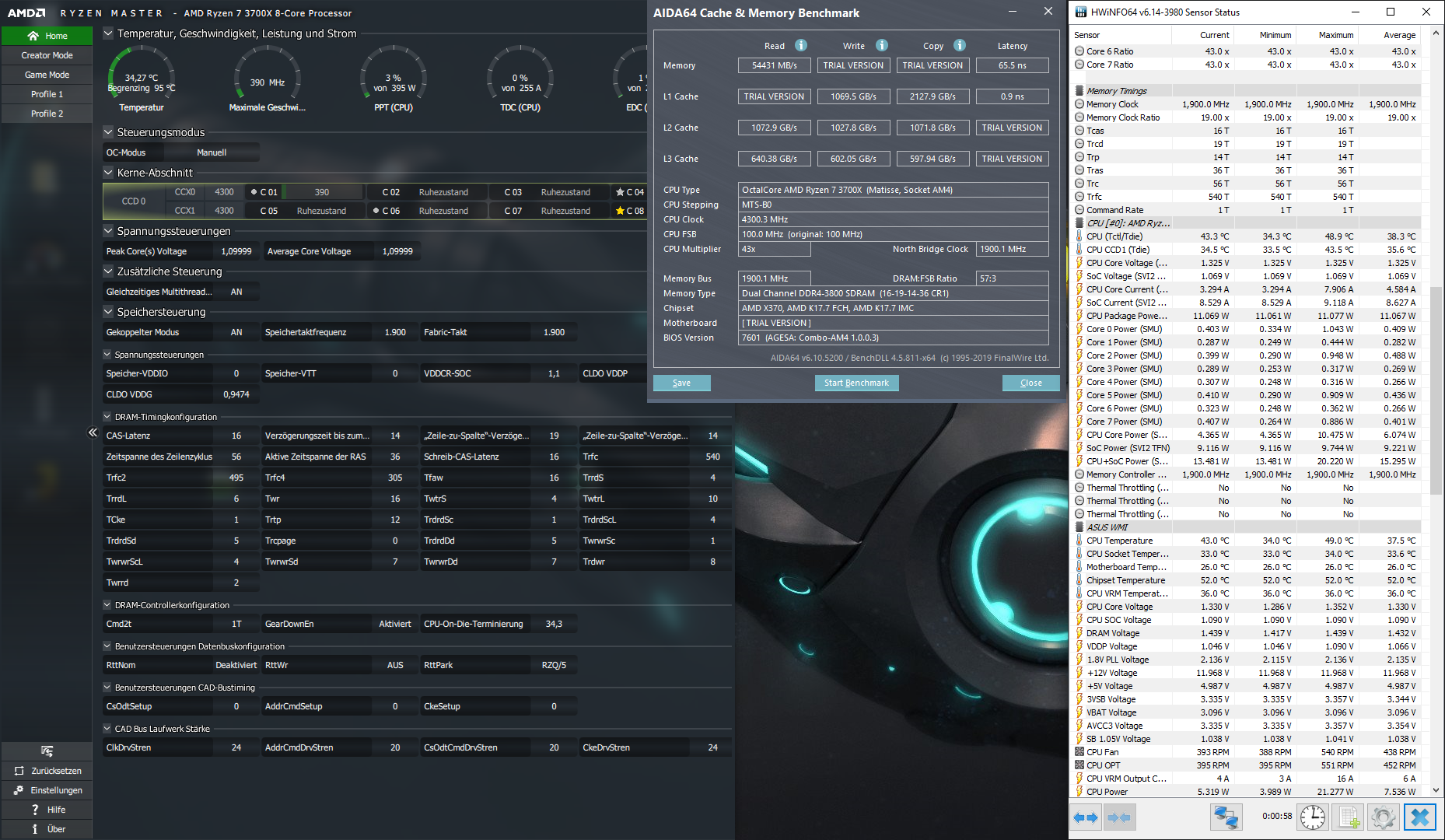Click the star icon beside core C 04
The width and height of the screenshot is (1445, 840).
[620, 192]
